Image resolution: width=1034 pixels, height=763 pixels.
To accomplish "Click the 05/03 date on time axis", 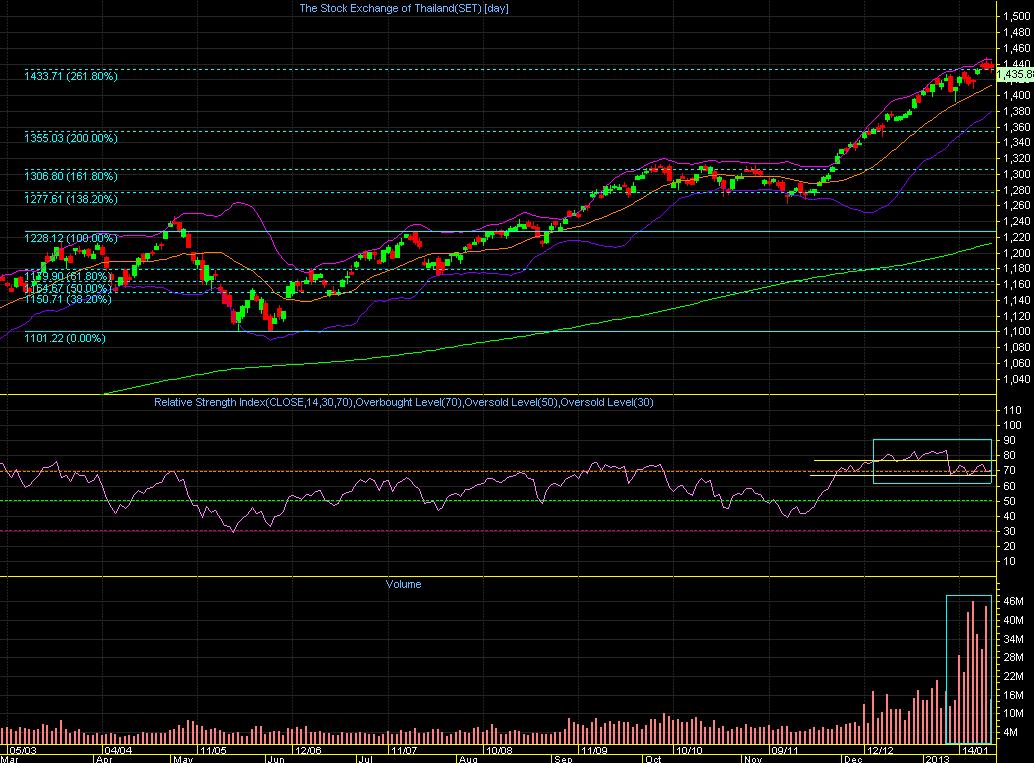I will point(22,750).
